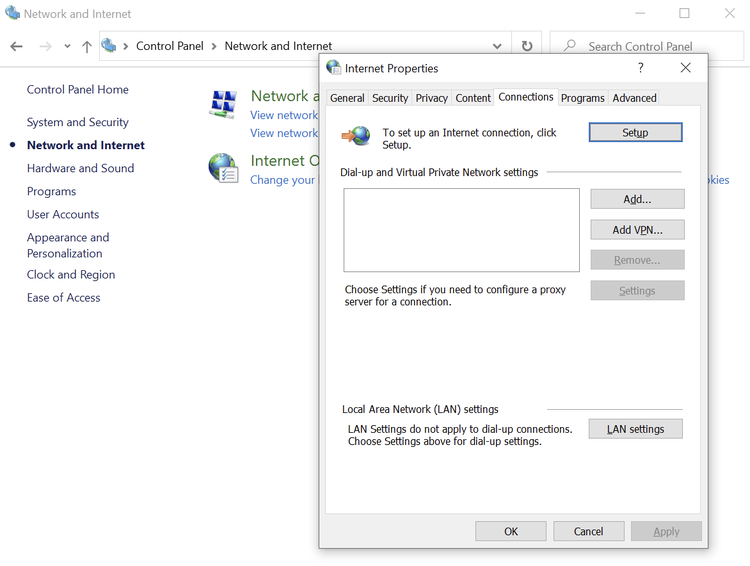Click the search magnifier icon
This screenshot has height=566, width=750.
[569, 46]
